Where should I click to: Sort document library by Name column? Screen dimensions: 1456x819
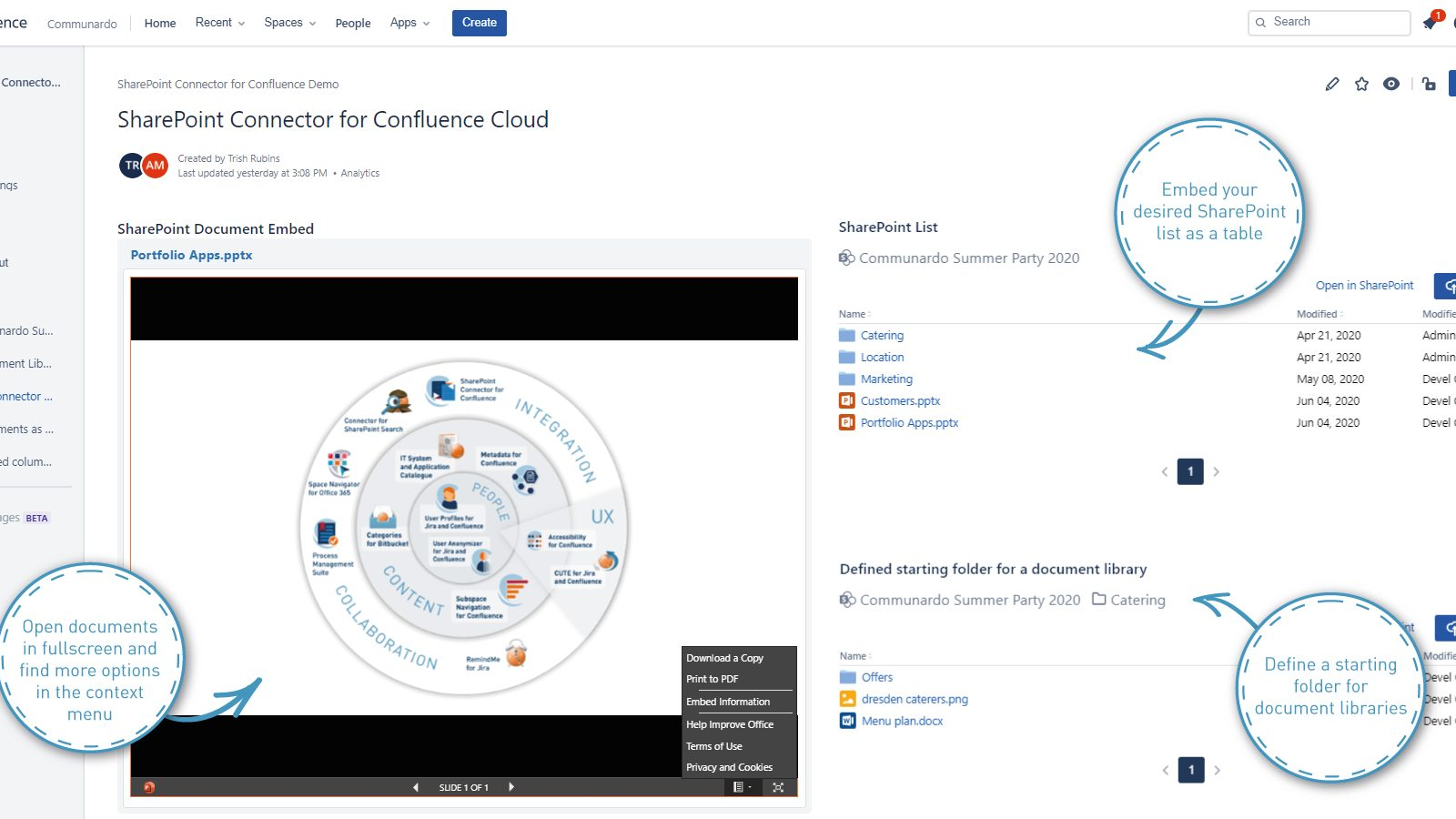855,656
